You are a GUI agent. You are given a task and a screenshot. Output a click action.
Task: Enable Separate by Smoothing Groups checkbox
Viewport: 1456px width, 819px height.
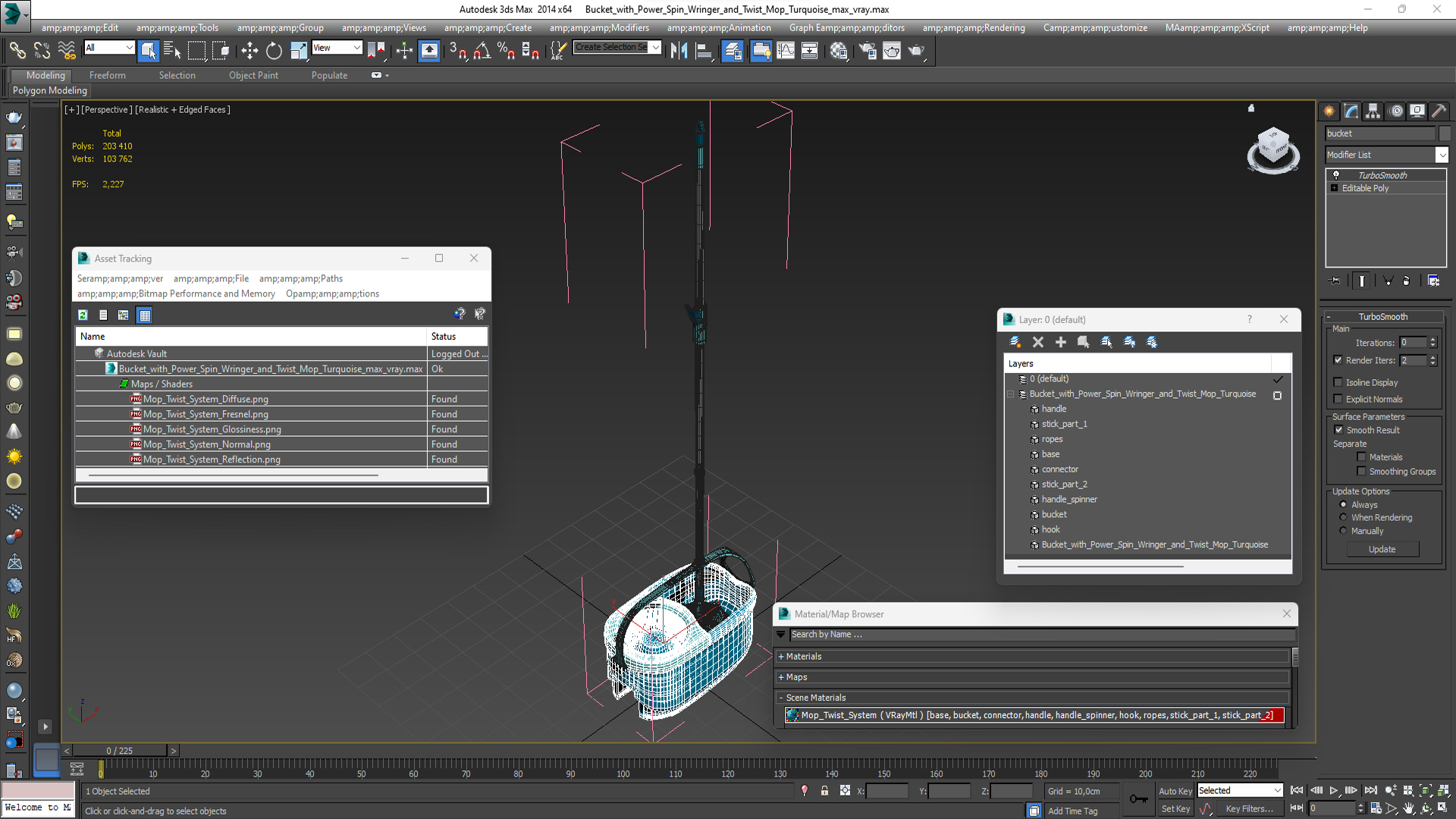tap(1361, 471)
